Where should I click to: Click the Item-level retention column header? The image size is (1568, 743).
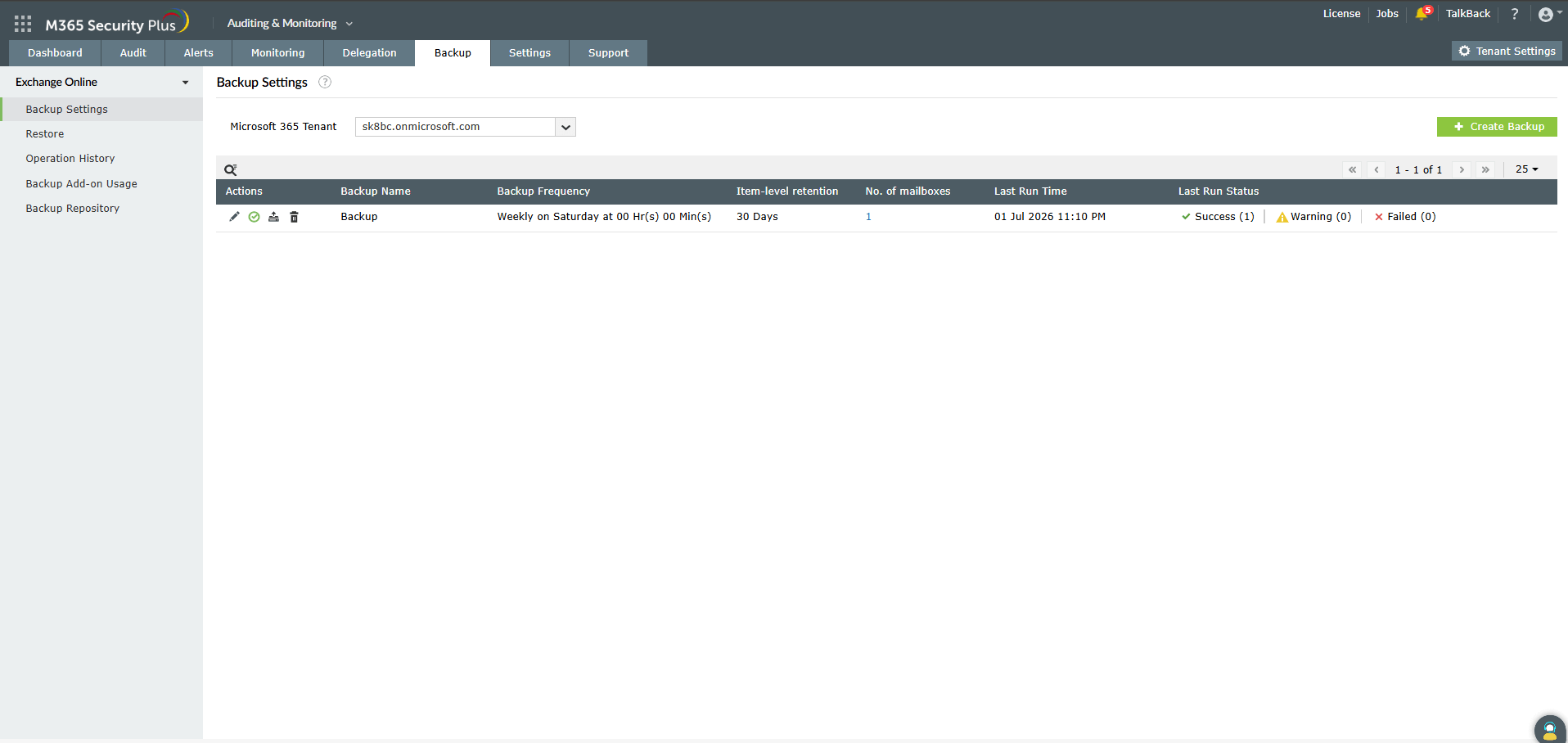click(x=787, y=191)
